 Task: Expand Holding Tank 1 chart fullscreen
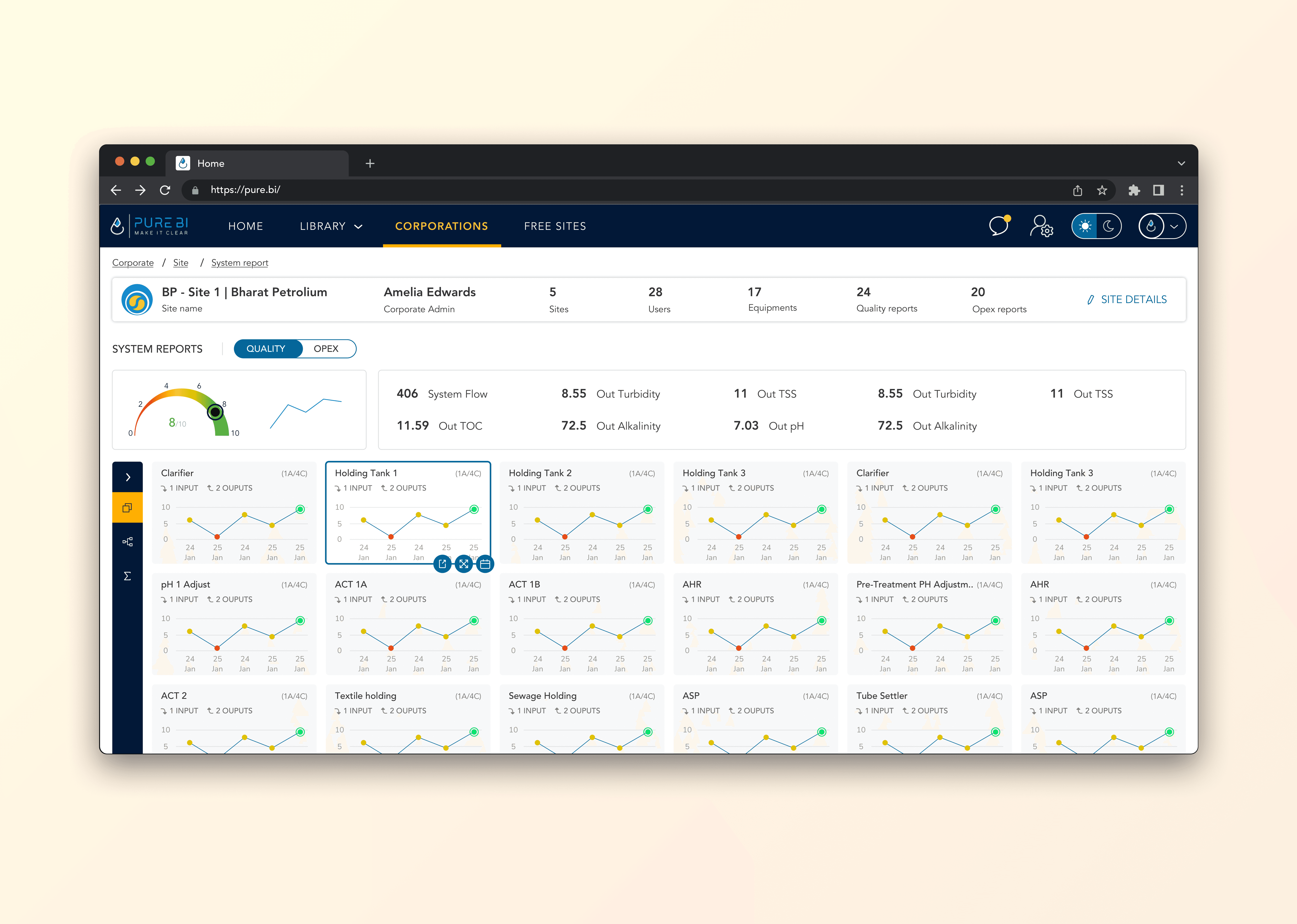point(464,564)
